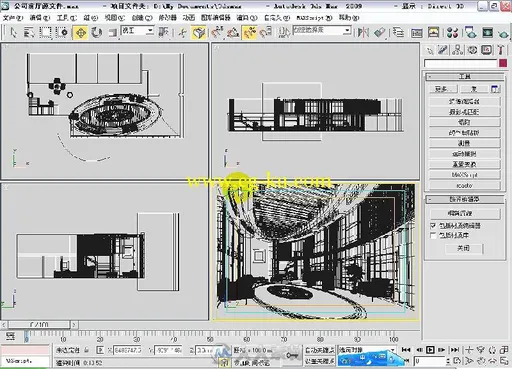Open the Layer Manager icon
512x369 pixels.
pos(398,32)
